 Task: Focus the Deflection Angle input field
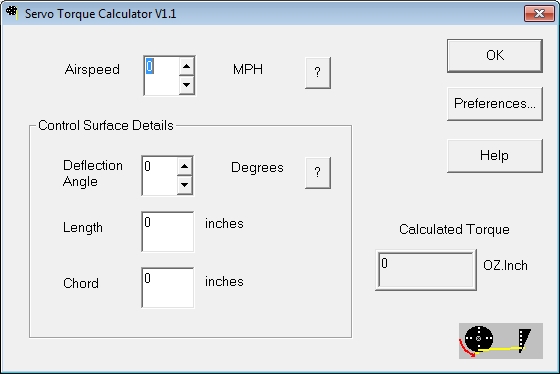[x=159, y=176]
